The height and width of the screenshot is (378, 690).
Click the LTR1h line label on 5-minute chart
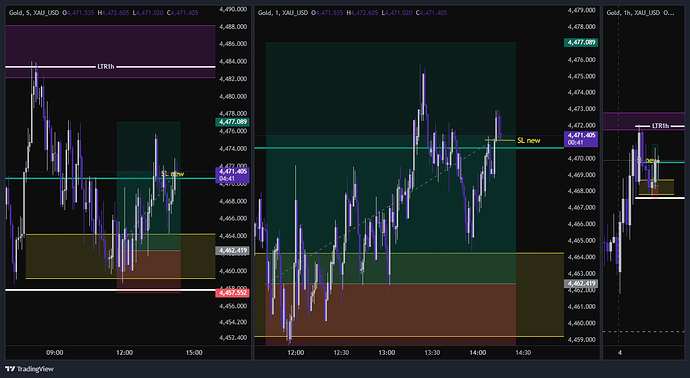pyautogui.click(x=106, y=67)
